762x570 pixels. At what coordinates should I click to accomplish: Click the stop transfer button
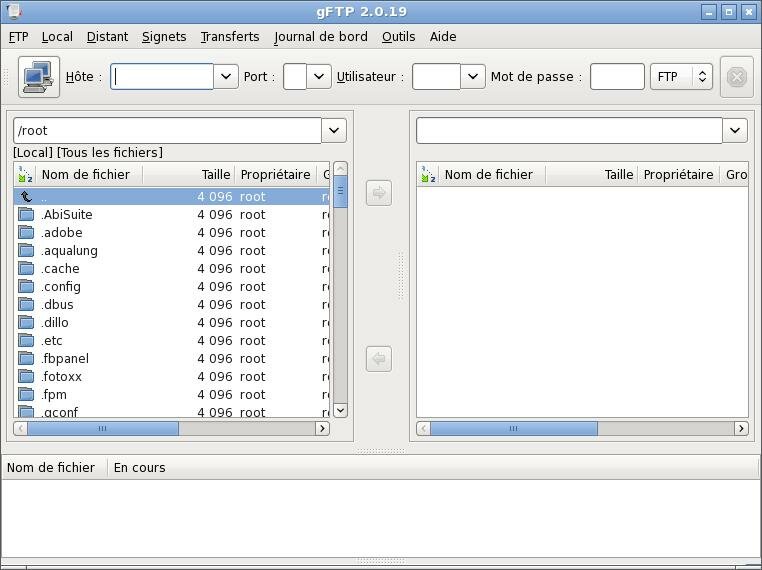[x=737, y=77]
